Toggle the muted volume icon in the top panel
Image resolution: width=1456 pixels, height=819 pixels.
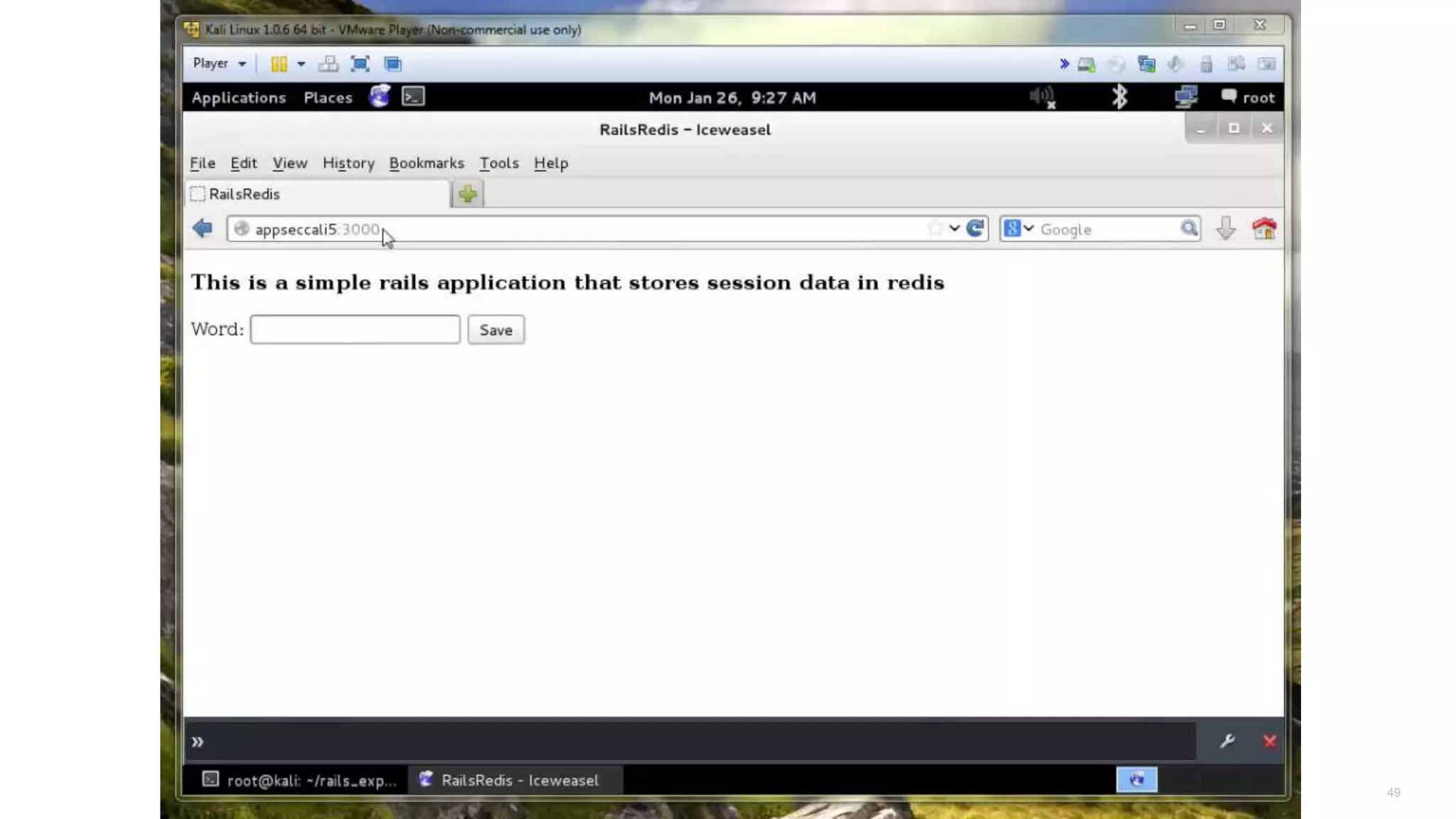click(x=1042, y=97)
